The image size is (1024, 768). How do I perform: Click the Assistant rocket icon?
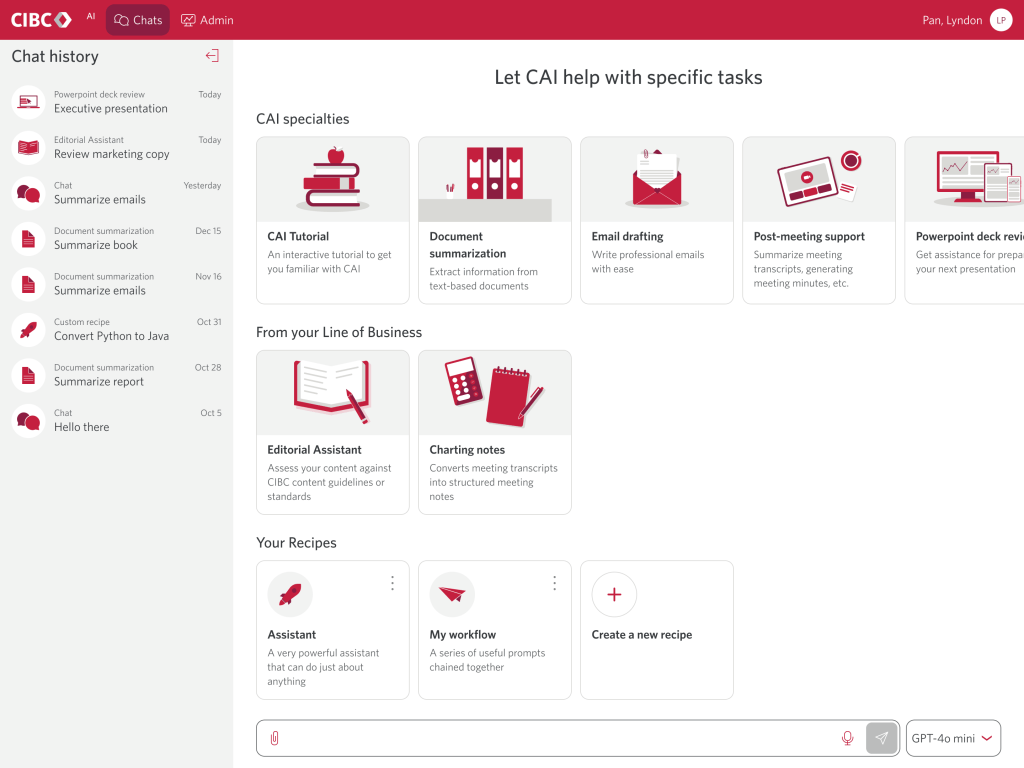(290, 594)
